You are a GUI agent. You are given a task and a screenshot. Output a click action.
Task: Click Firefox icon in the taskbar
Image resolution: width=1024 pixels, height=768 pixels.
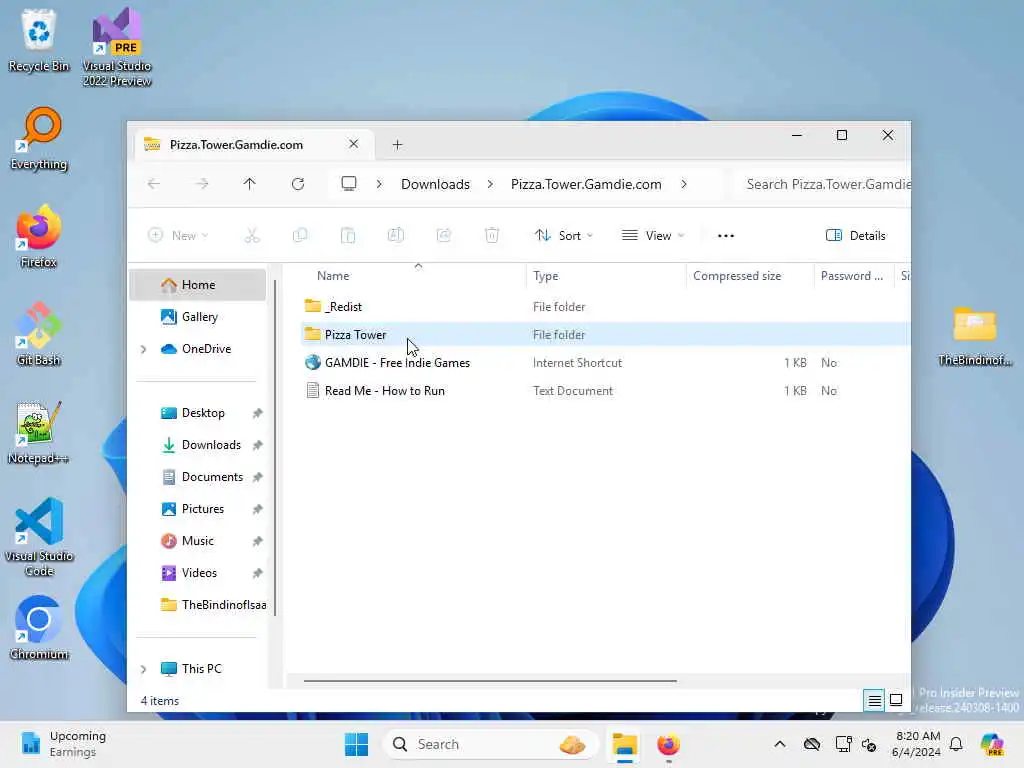point(668,744)
